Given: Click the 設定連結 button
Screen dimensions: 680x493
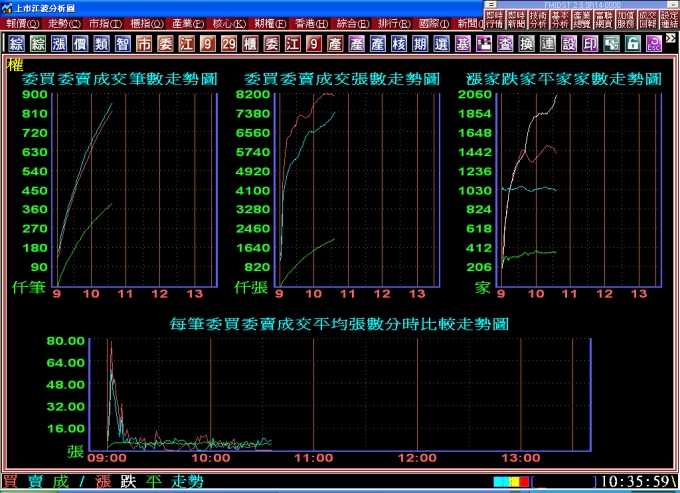Looking at the screenshot, I should 669,20.
